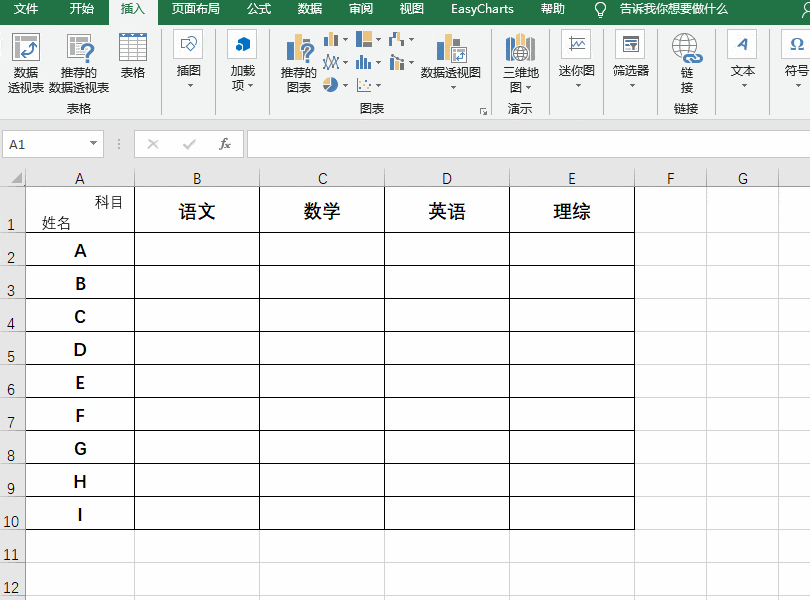
Task: Select the diagonal header cell 科目/姓名
Action: click(x=80, y=210)
